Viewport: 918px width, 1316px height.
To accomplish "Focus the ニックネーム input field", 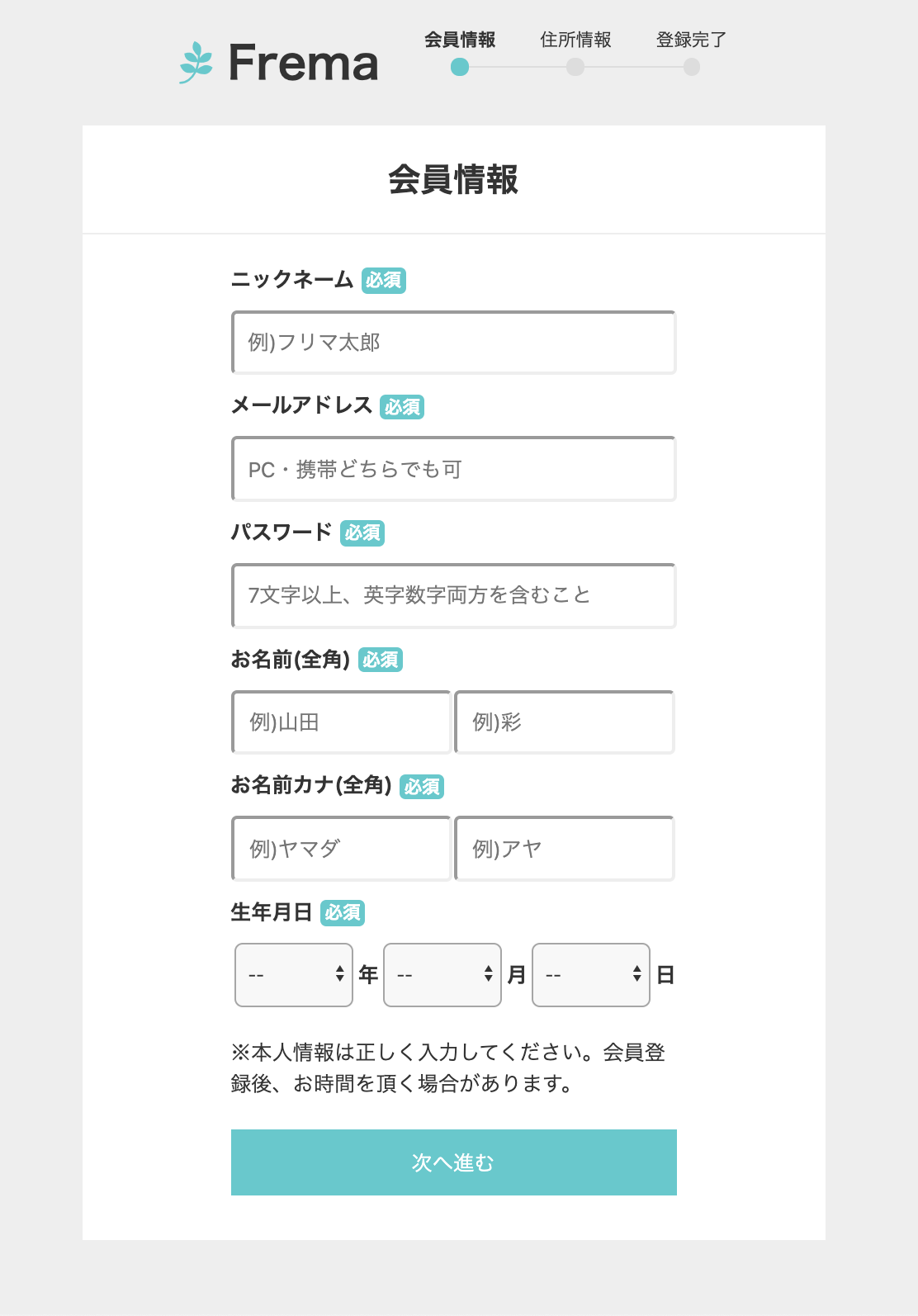I will click(454, 342).
